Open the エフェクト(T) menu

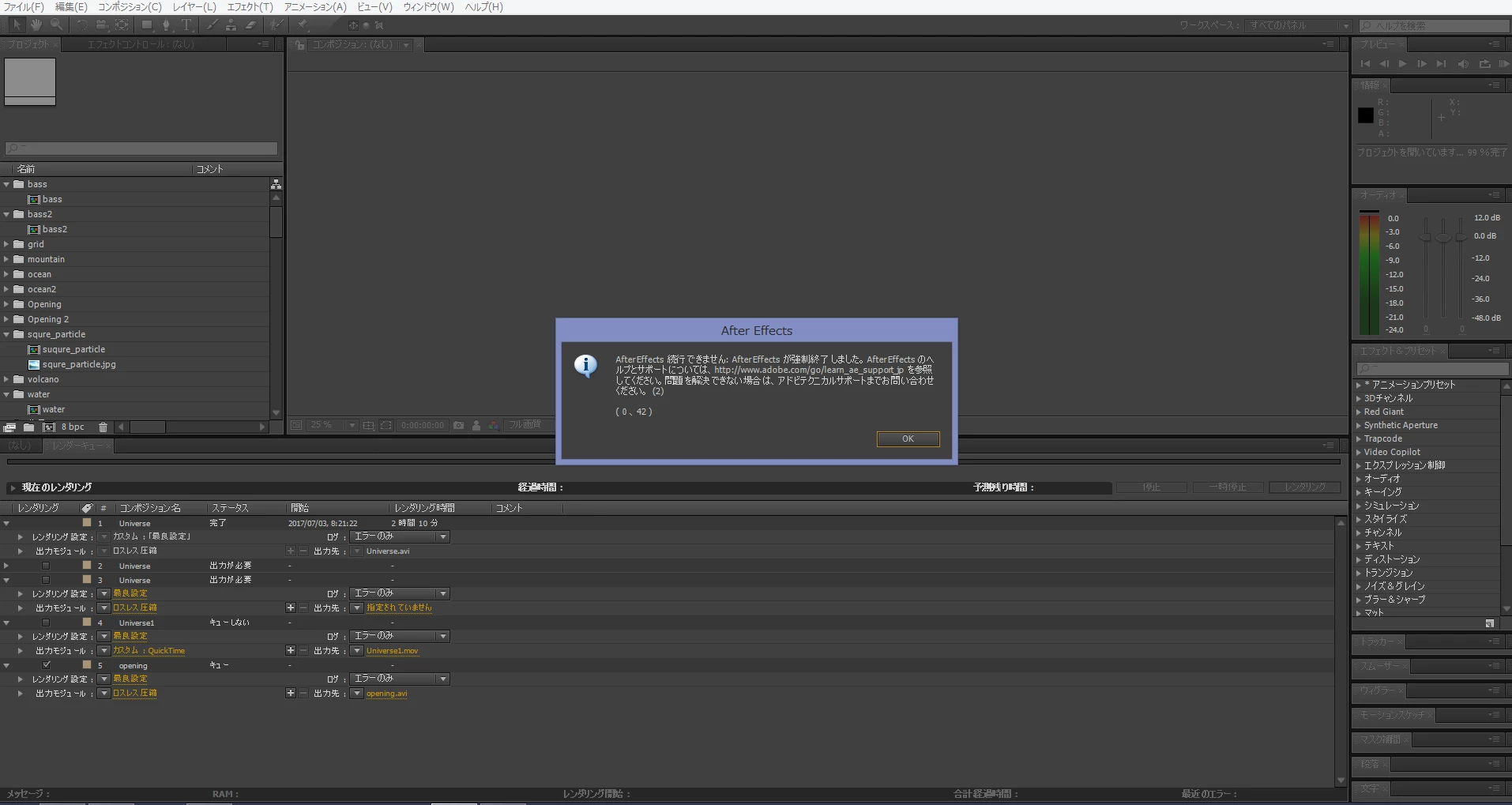(x=250, y=7)
